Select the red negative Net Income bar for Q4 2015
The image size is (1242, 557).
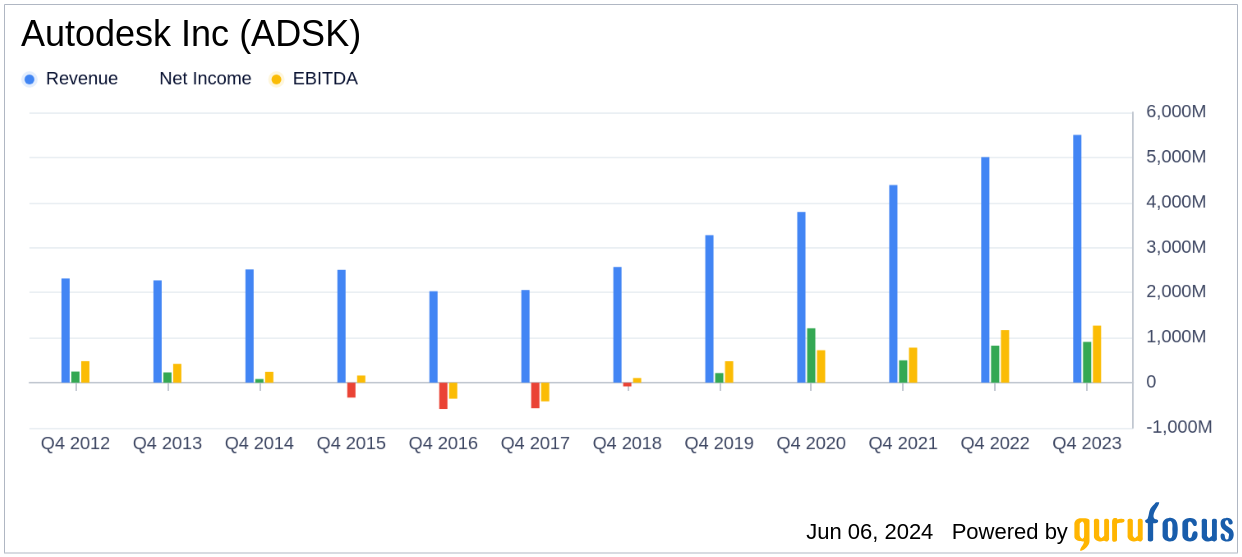pyautogui.click(x=351, y=390)
